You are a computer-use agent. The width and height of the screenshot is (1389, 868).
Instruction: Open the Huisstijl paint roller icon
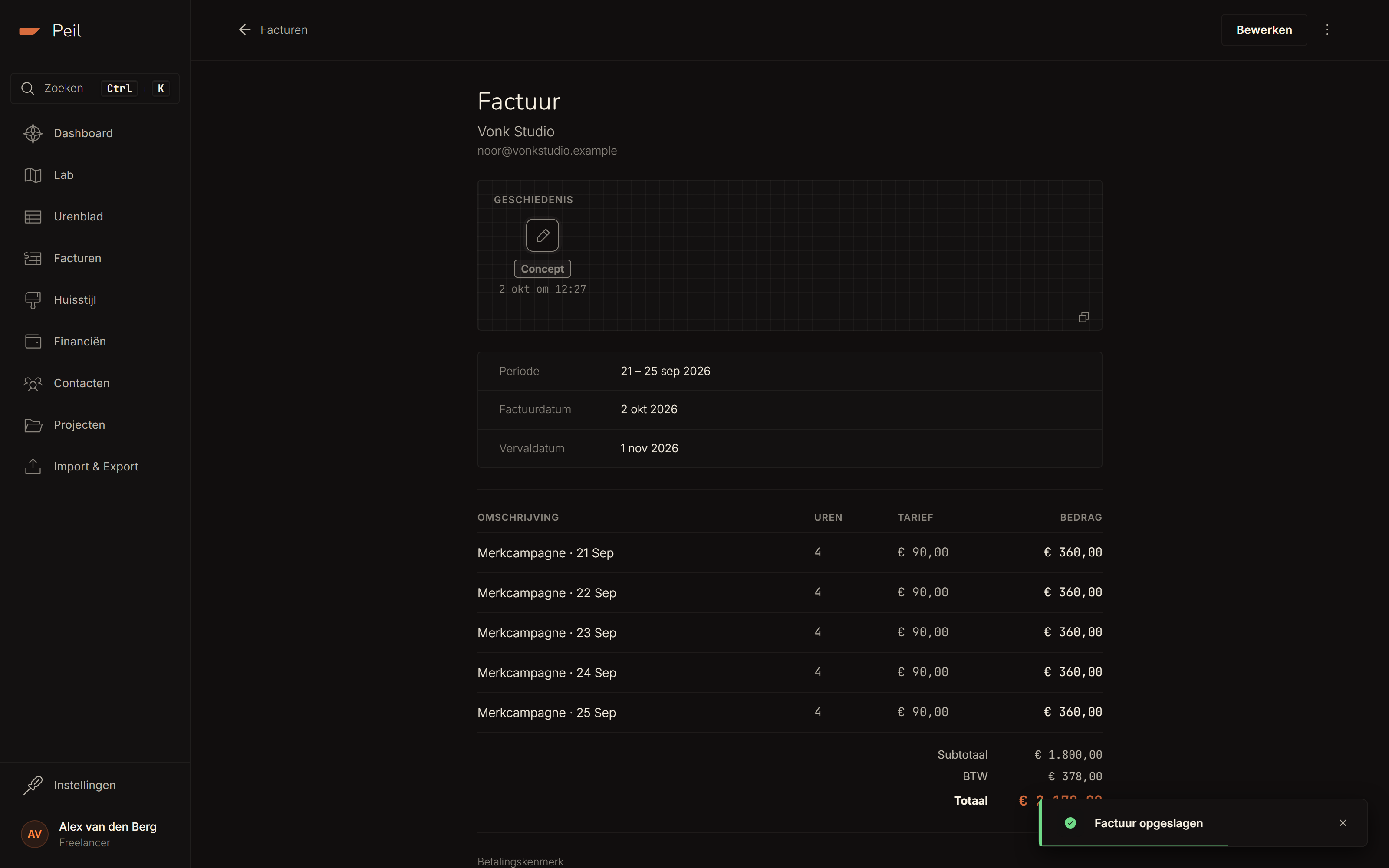click(33, 300)
